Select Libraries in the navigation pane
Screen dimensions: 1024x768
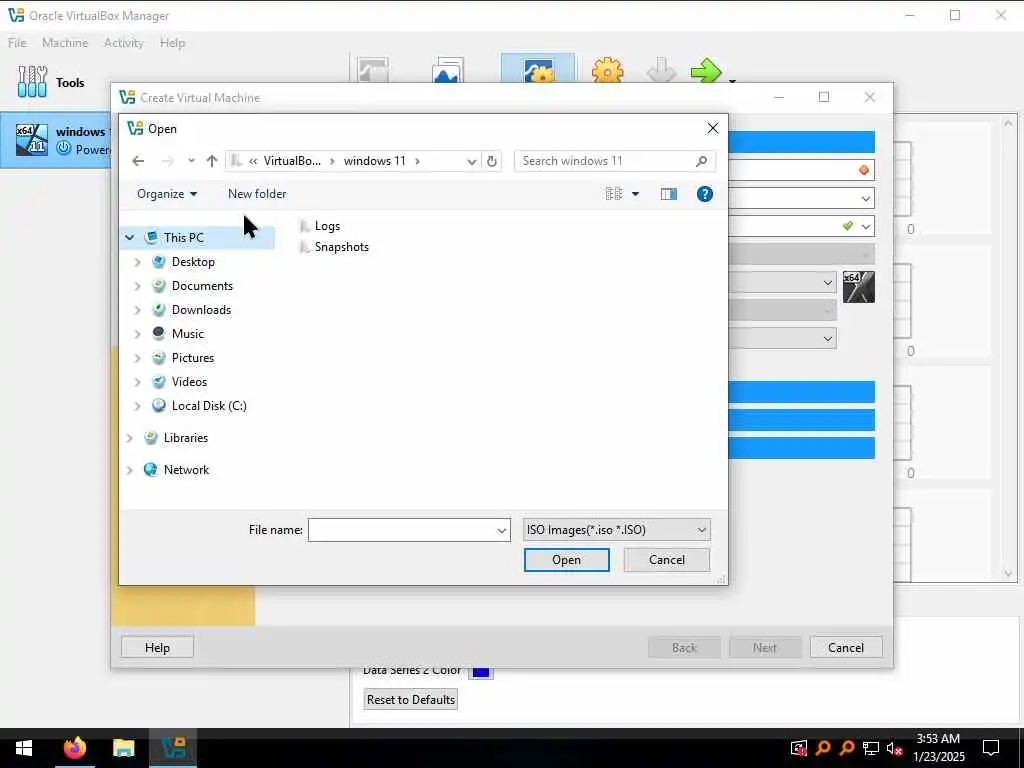[x=185, y=438]
